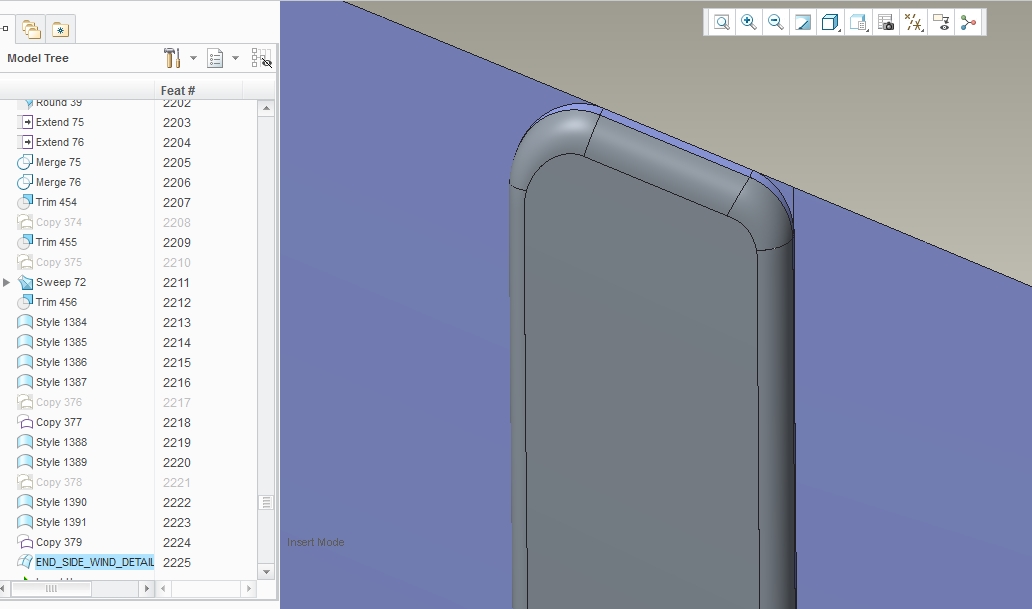
Task: Select the hidden Copy 374 feature
Action: pos(59,222)
